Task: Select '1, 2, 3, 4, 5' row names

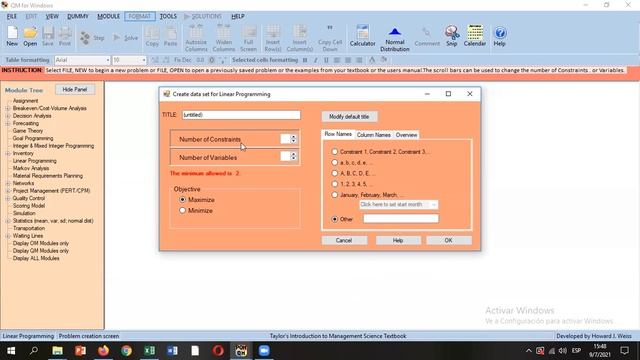Action: coord(335,184)
